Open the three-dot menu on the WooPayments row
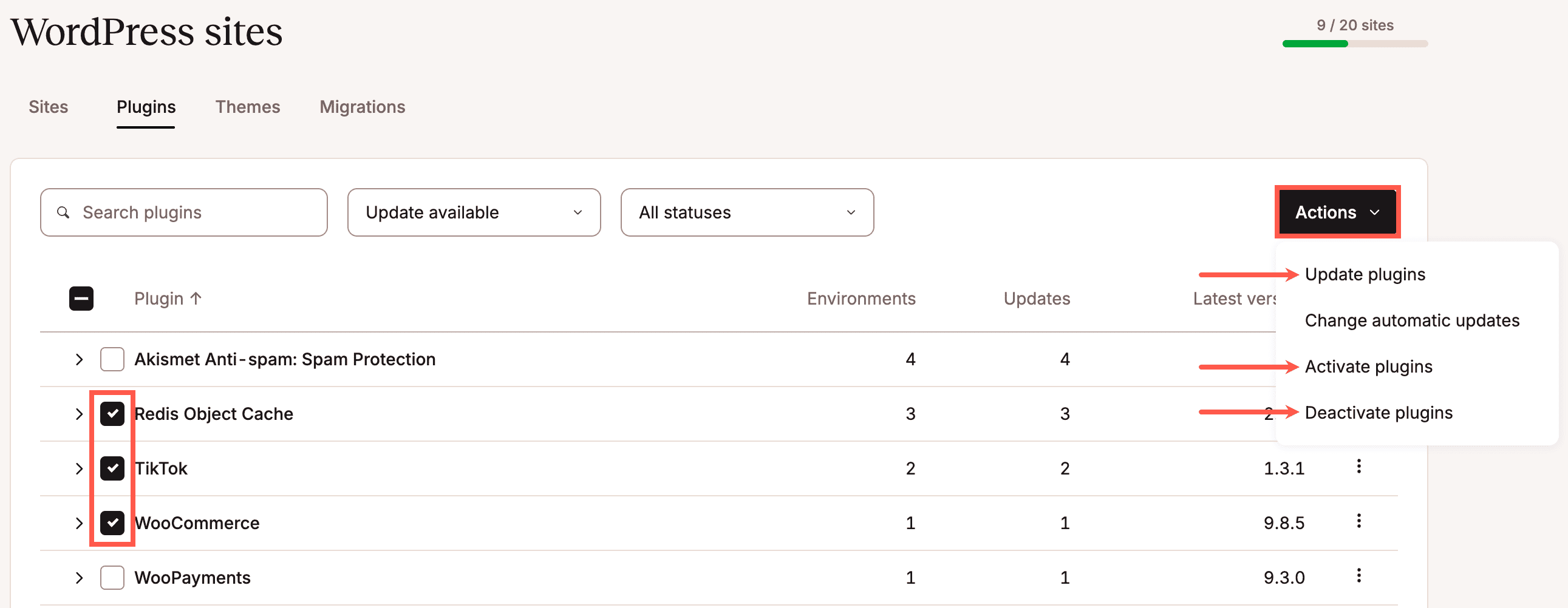 pyautogui.click(x=1359, y=576)
